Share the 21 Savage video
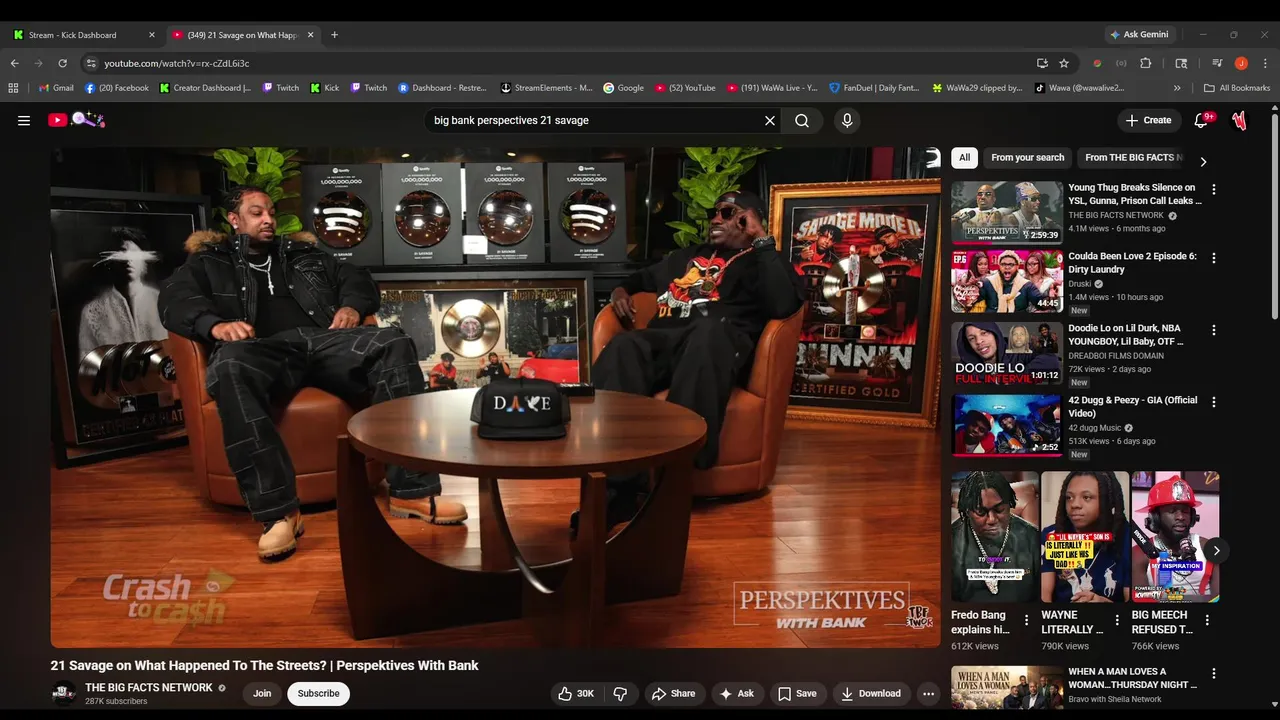Screen dimensions: 1280x720 coord(673,693)
